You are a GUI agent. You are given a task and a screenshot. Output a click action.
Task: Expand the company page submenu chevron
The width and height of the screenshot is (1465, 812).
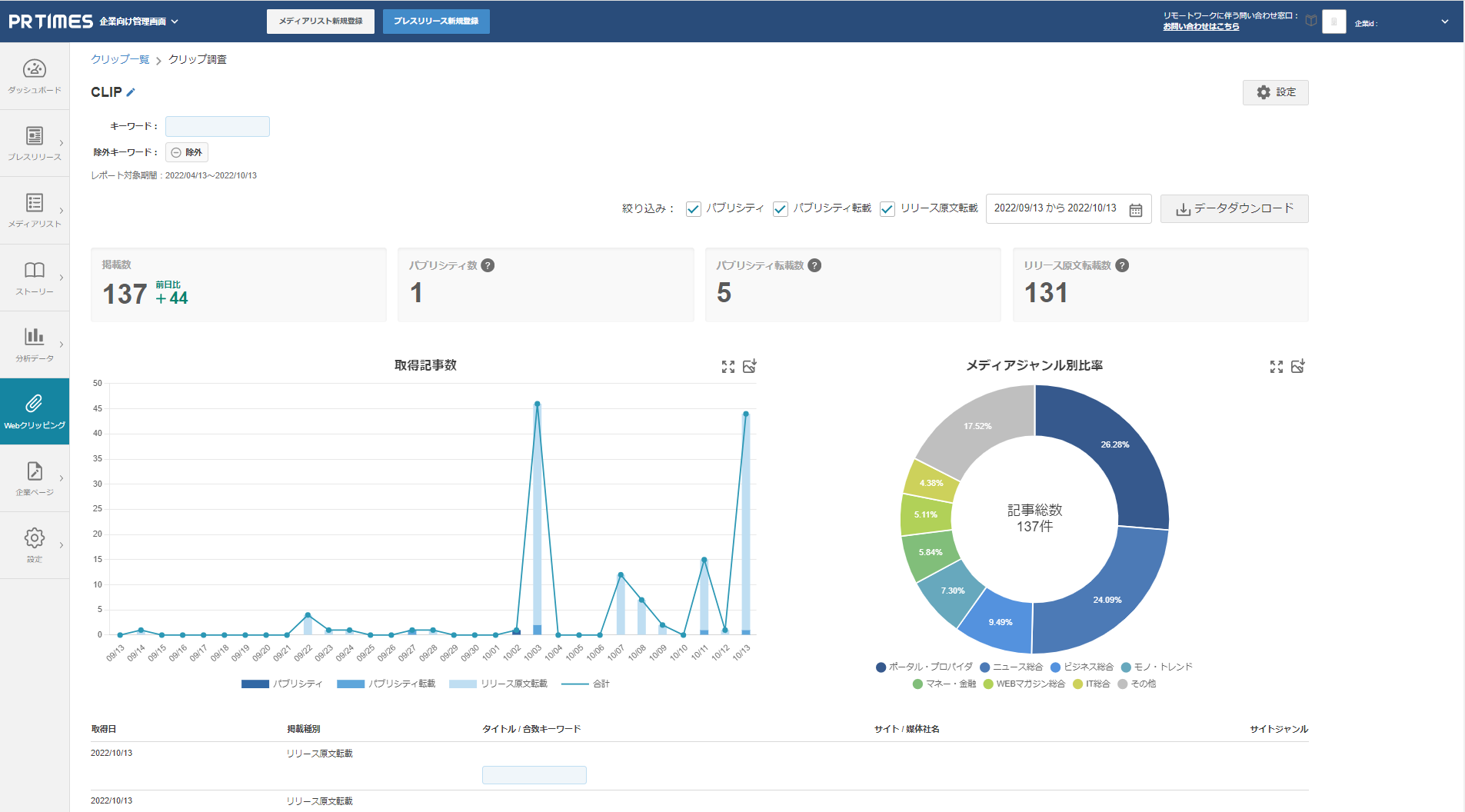pyautogui.click(x=62, y=478)
